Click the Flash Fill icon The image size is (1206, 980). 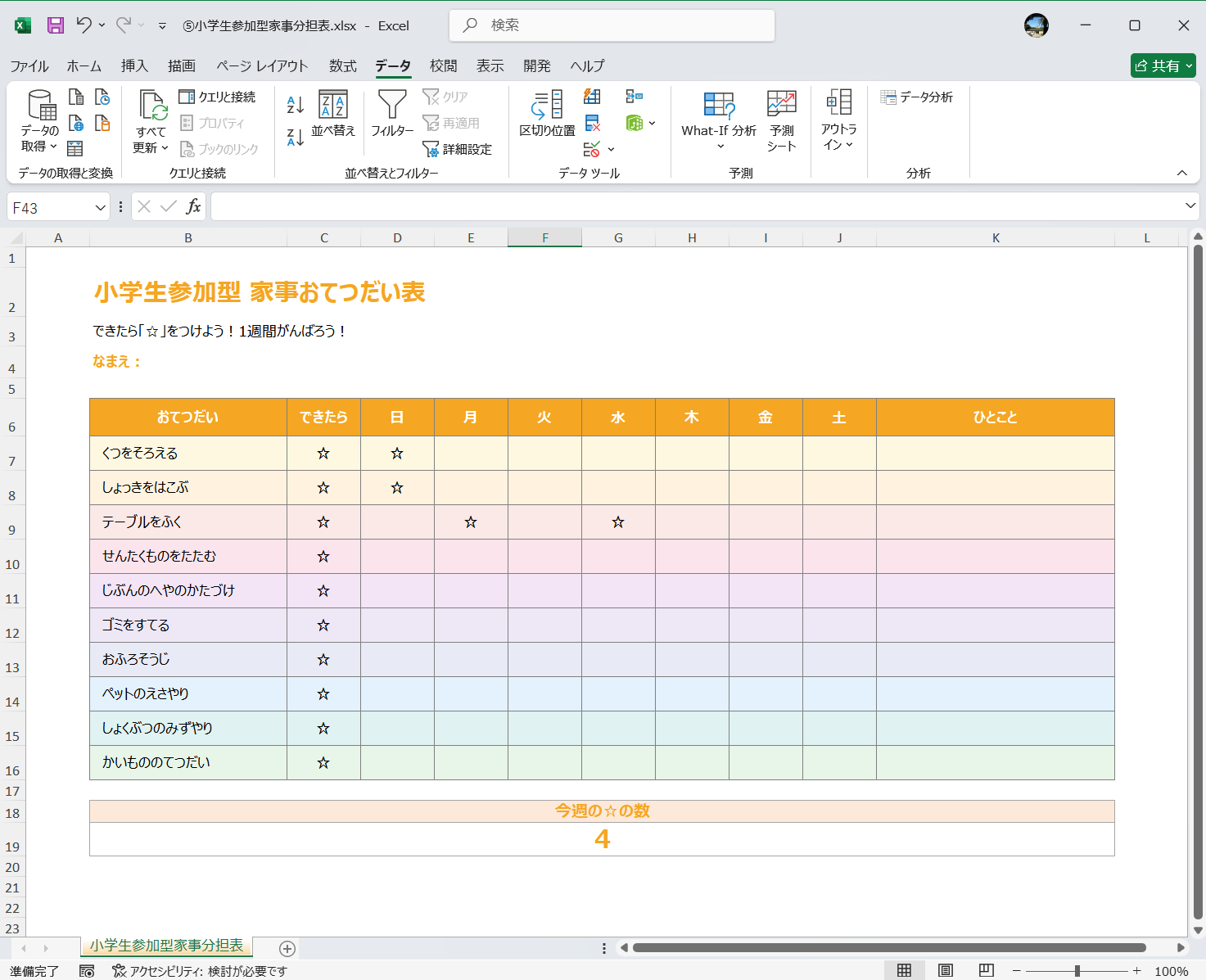tap(592, 97)
